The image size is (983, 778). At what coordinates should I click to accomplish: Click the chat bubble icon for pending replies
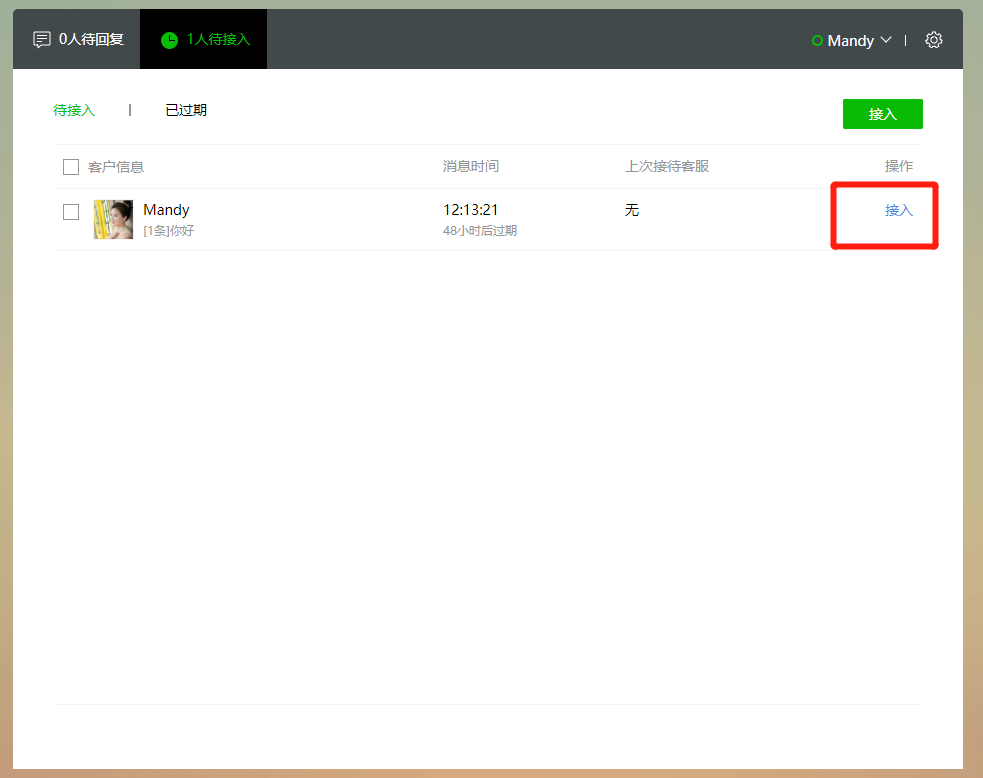coord(41,40)
